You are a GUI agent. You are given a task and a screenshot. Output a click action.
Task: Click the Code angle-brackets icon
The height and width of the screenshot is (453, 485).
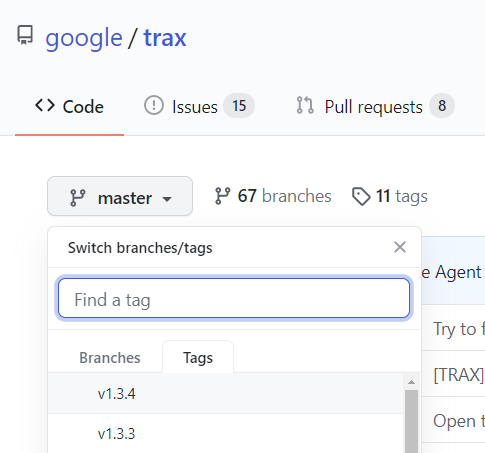(x=45, y=105)
